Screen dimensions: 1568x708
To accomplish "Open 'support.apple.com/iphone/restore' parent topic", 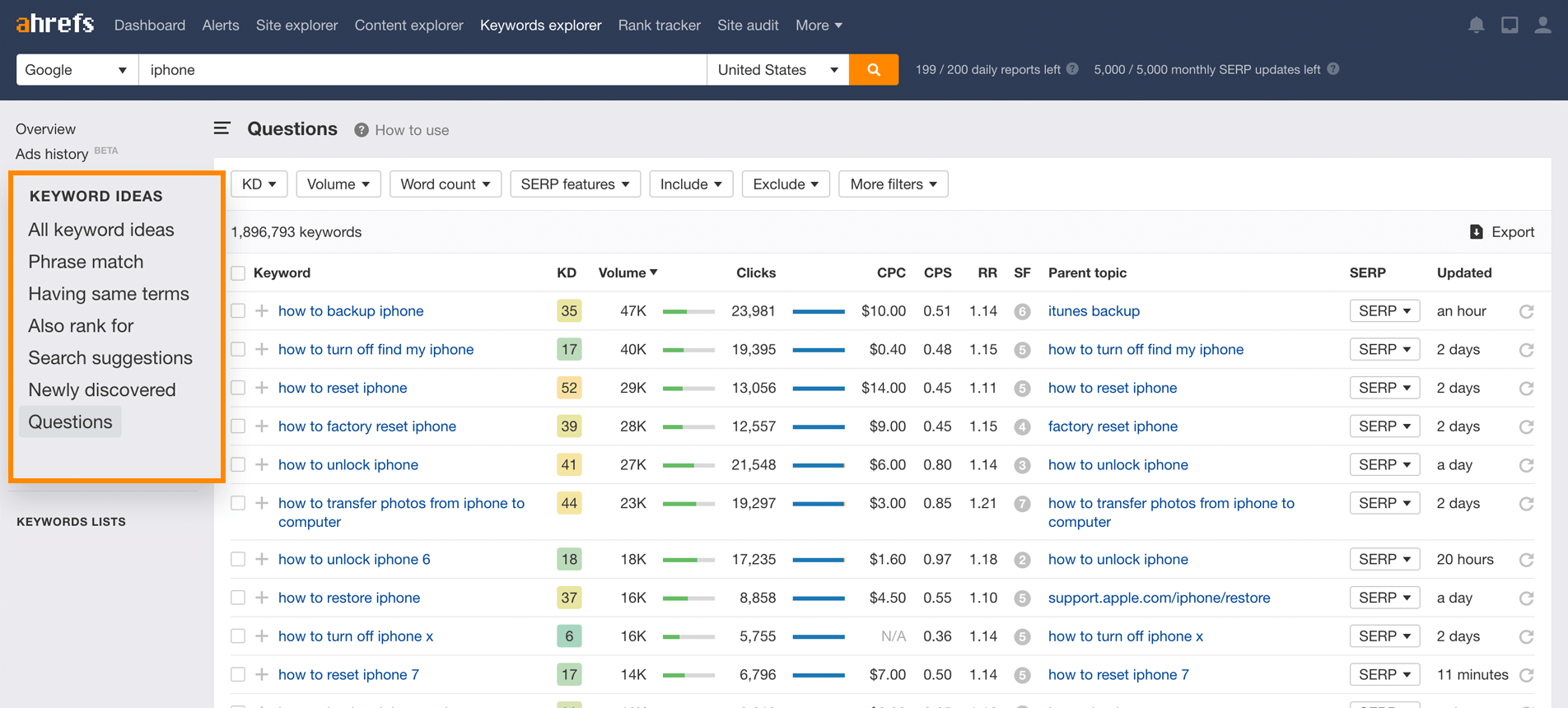I will [x=1159, y=598].
